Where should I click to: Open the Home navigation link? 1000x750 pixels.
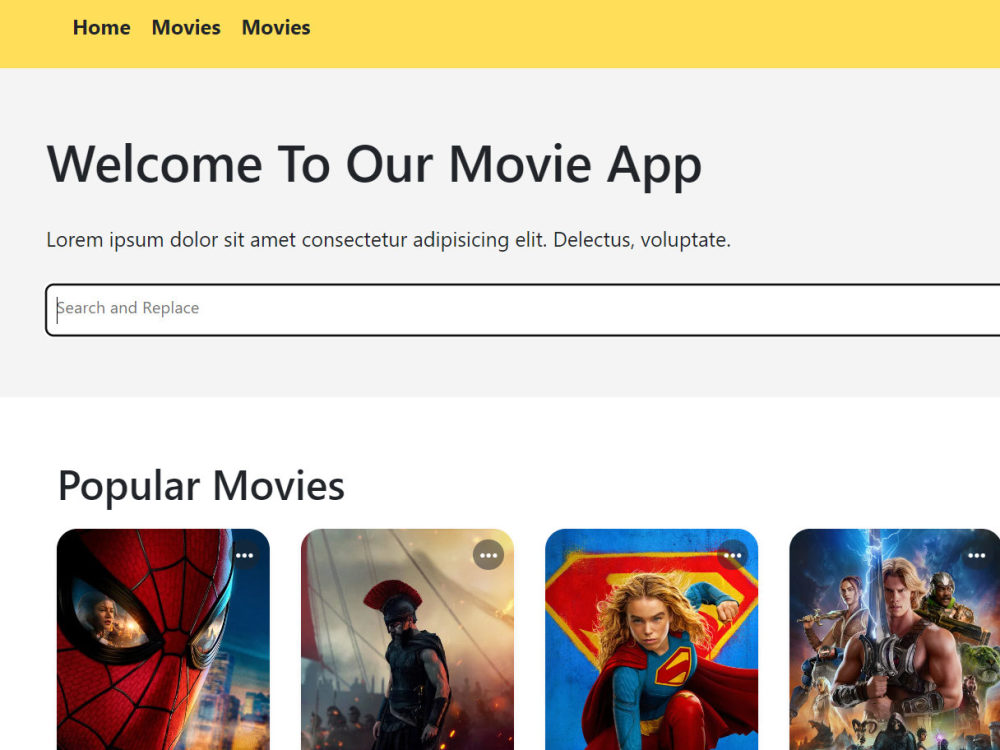(x=101, y=27)
